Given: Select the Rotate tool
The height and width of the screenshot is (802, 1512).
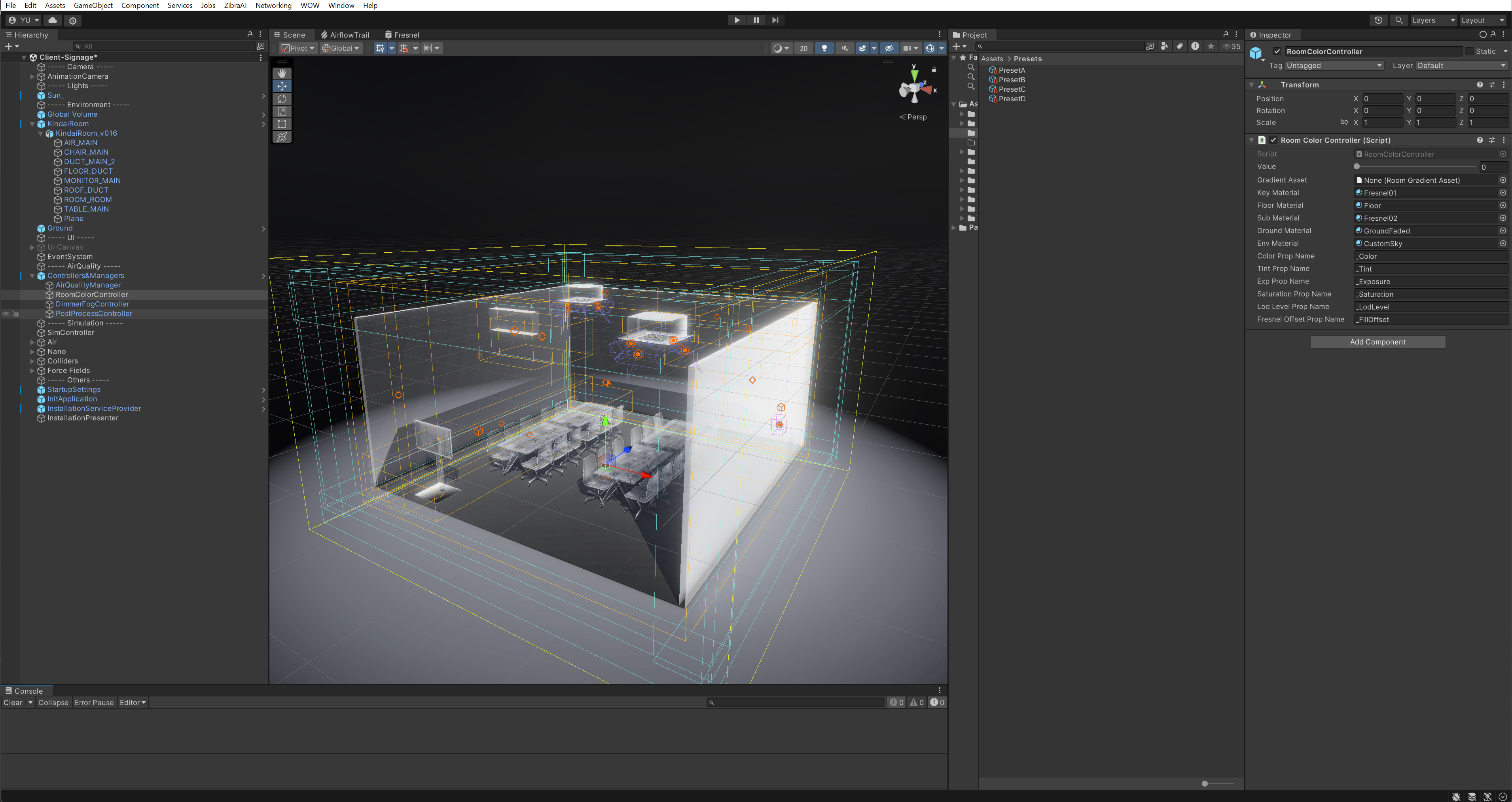Looking at the screenshot, I should (282, 98).
